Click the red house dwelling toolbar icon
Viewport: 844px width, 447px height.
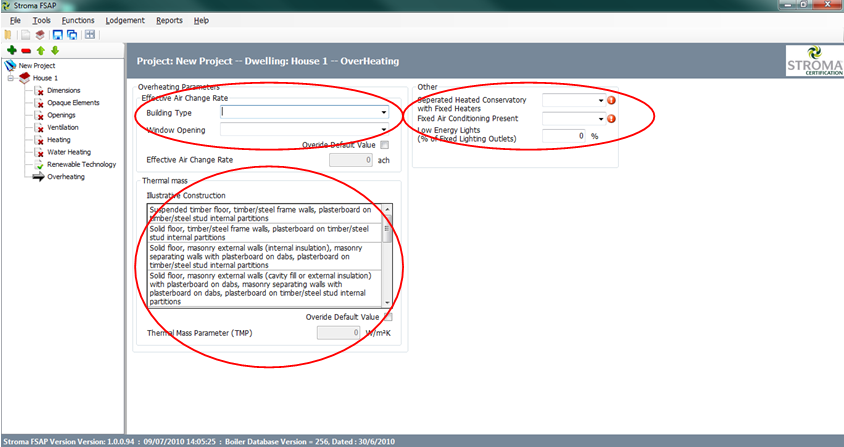click(x=40, y=35)
